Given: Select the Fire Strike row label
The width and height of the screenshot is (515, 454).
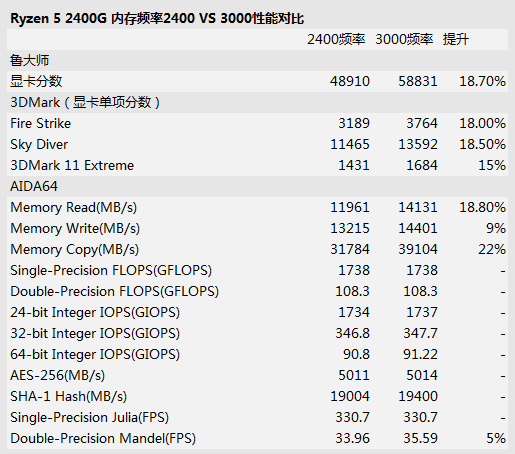Looking at the screenshot, I should [40, 123].
